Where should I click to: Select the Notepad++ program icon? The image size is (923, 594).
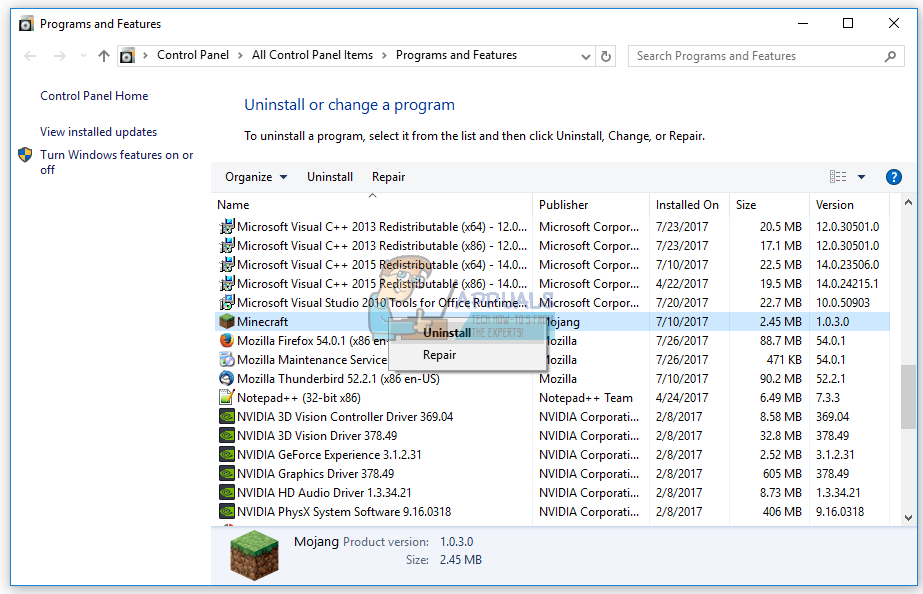tap(228, 397)
